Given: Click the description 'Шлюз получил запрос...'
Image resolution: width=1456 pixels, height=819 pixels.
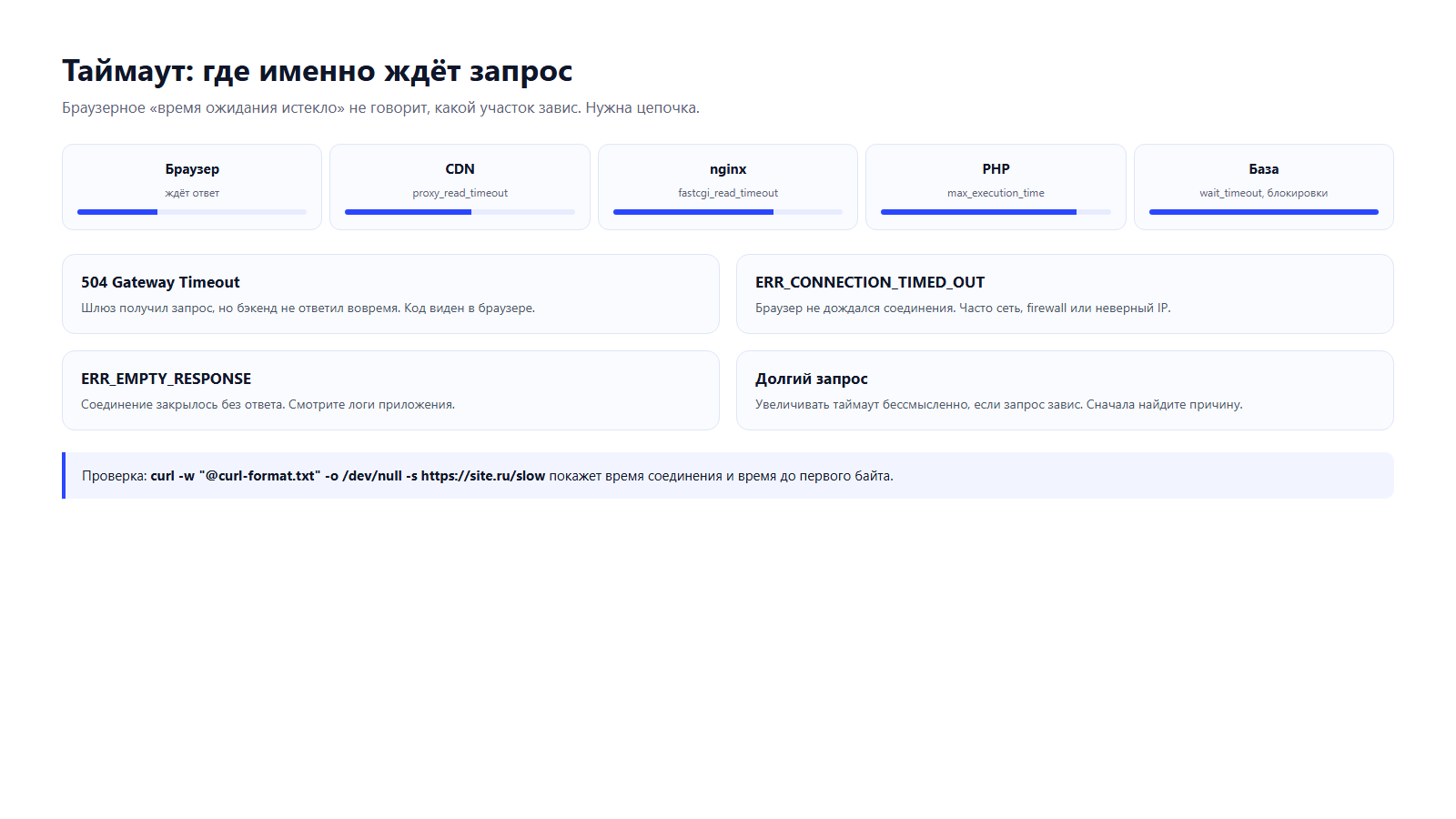Looking at the screenshot, I should pos(308,308).
